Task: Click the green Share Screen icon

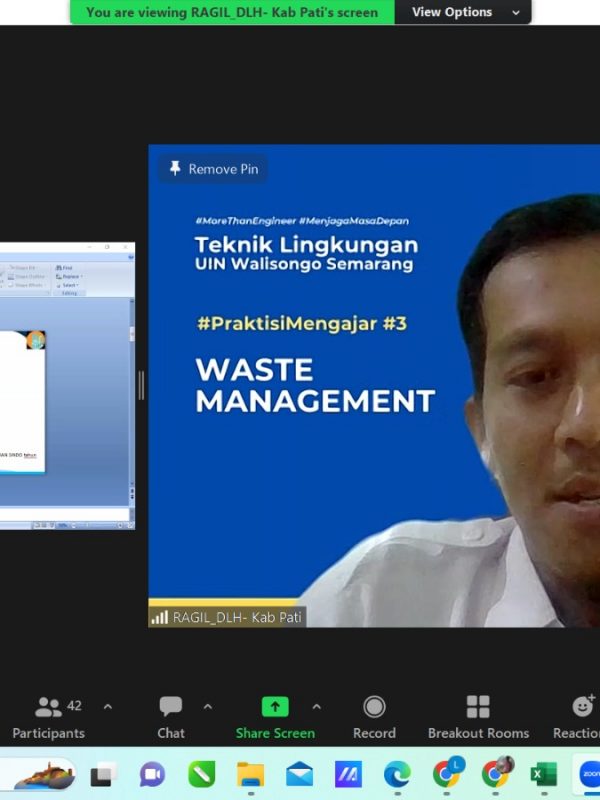Action: (x=274, y=707)
